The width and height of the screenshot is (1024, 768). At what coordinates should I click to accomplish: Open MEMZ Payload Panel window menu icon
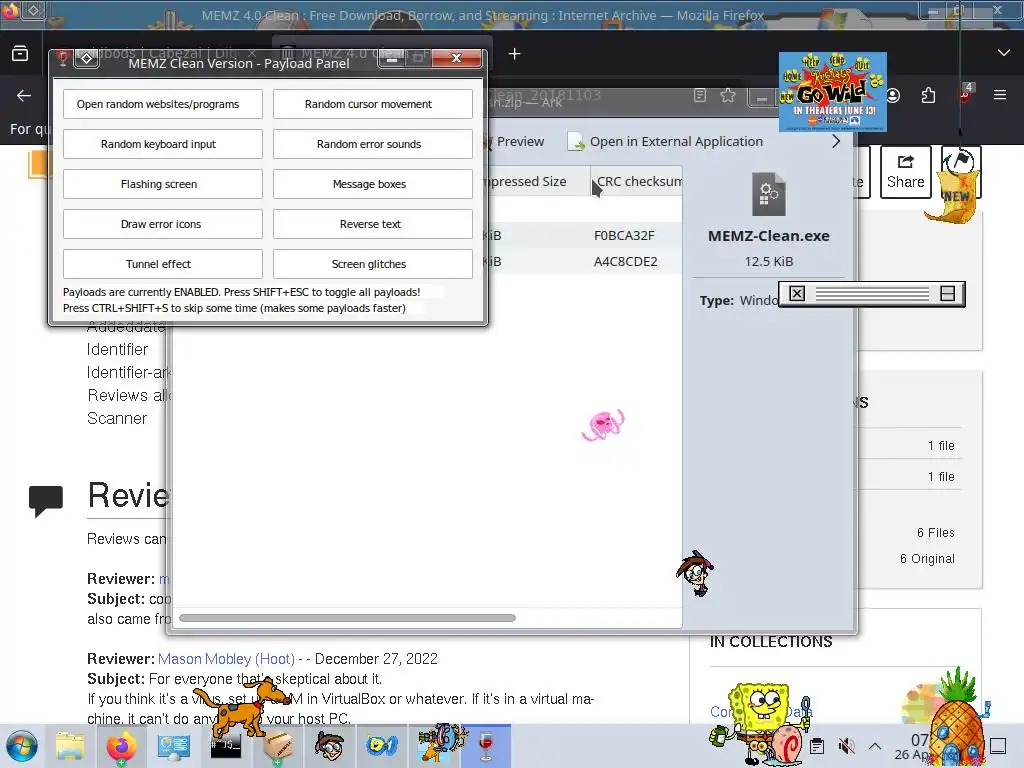pyautogui.click(x=86, y=59)
